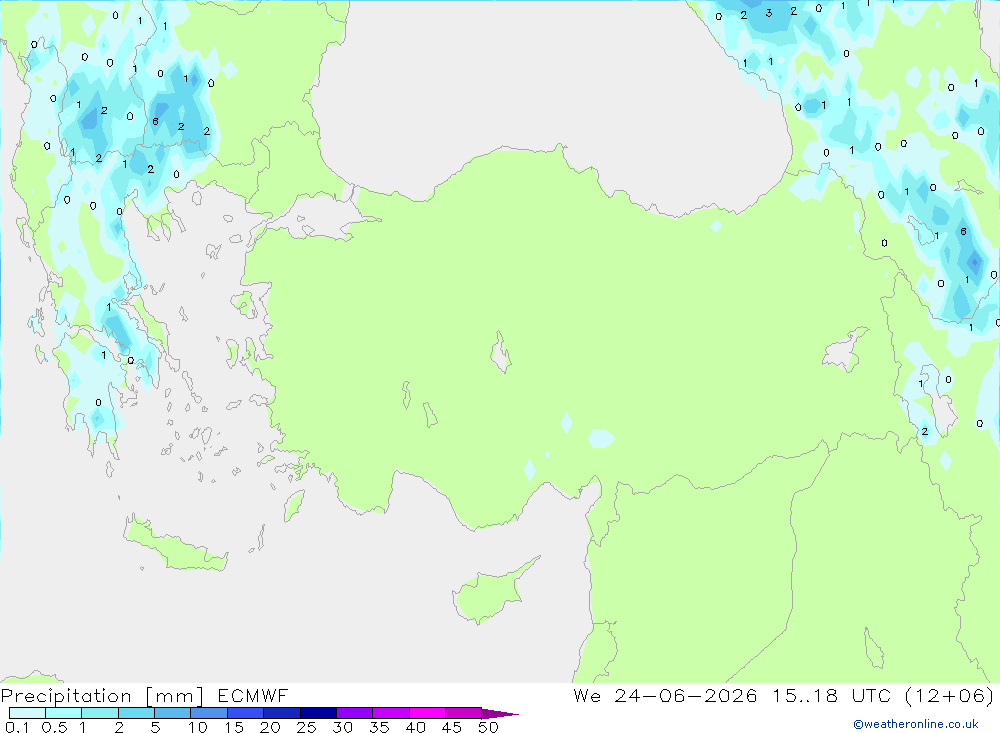The image size is (1000, 733).
Task: Choose the 5–10 mm legend color swatch
Action: click(172, 713)
